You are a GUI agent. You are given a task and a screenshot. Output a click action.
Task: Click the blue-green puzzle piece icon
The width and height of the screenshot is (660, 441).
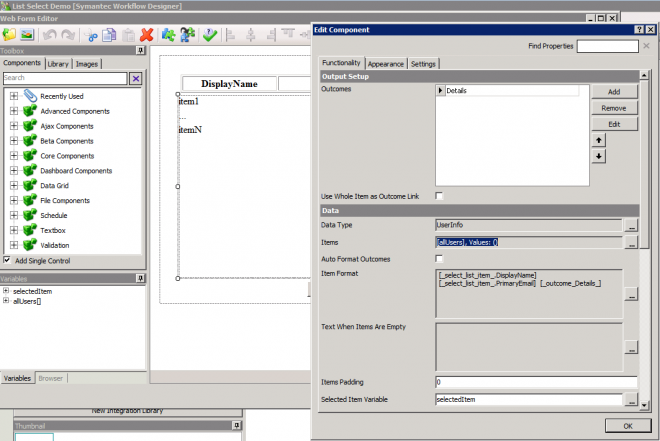[x=168, y=35]
